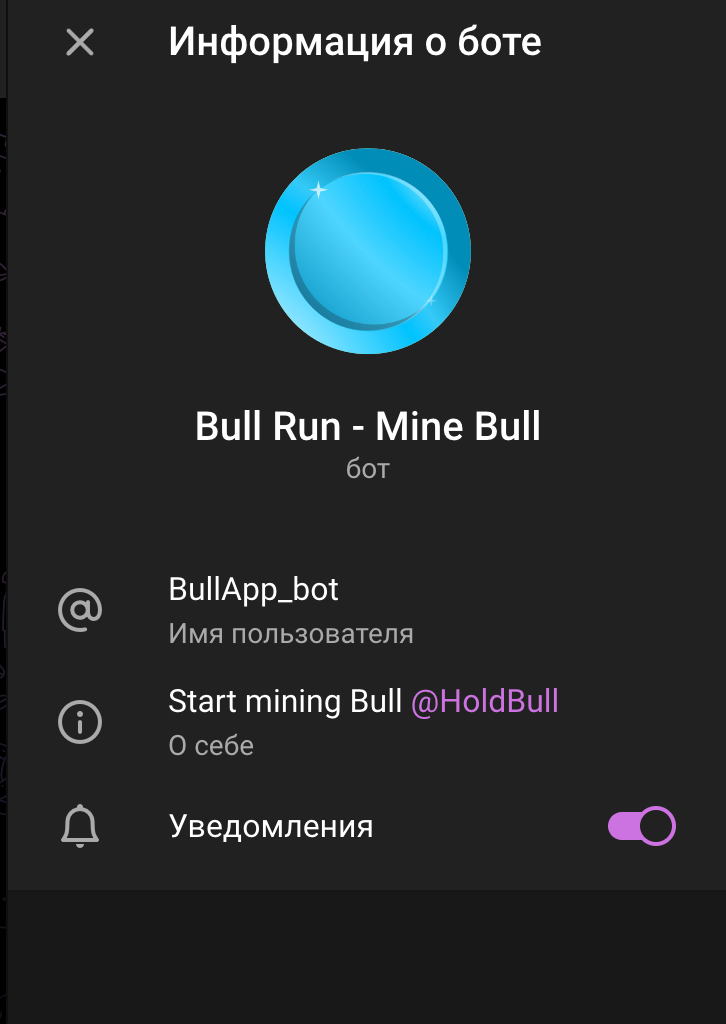Click the Уведомления label text
Image resolution: width=726 pixels, height=1024 pixels.
[271, 826]
